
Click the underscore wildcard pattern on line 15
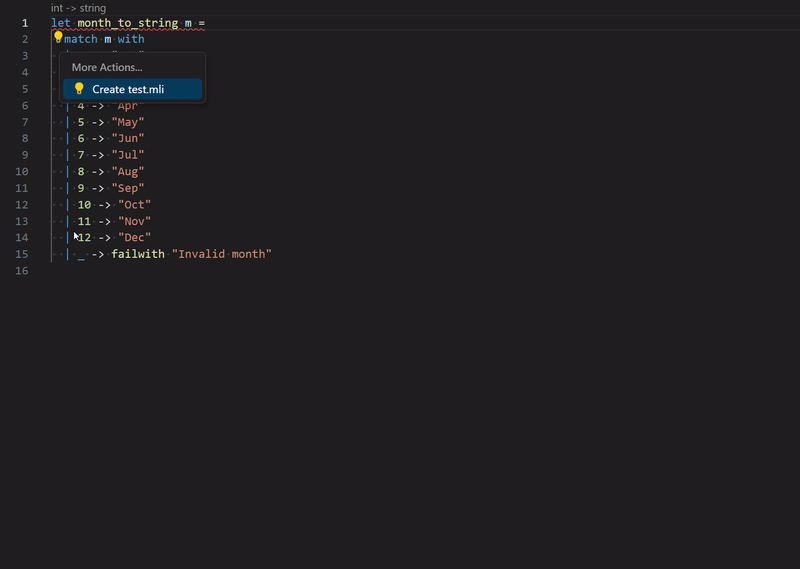[81, 255]
